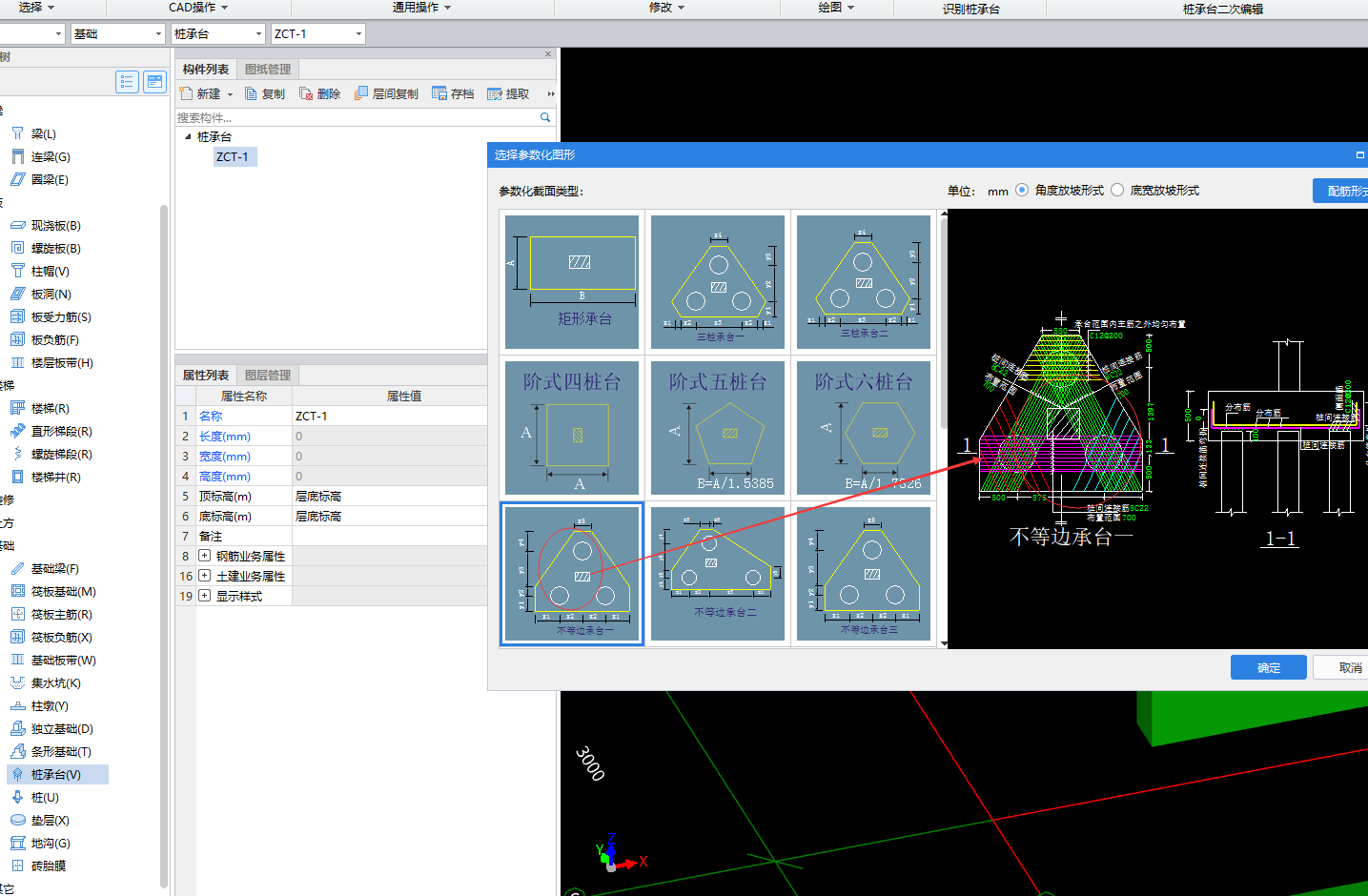Switch to the 图纸管理 tab
This screenshot has height=896, width=1368.
(x=268, y=69)
